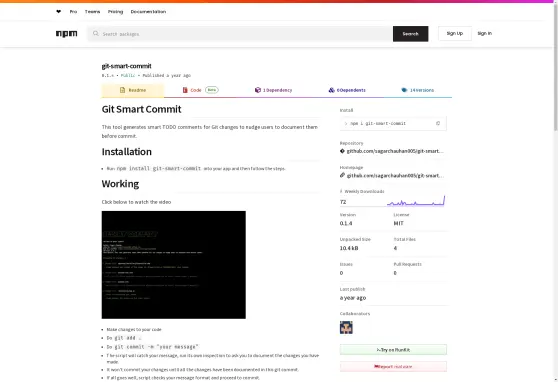
Task: Open the 14 Versions tab
Action: (x=417, y=90)
